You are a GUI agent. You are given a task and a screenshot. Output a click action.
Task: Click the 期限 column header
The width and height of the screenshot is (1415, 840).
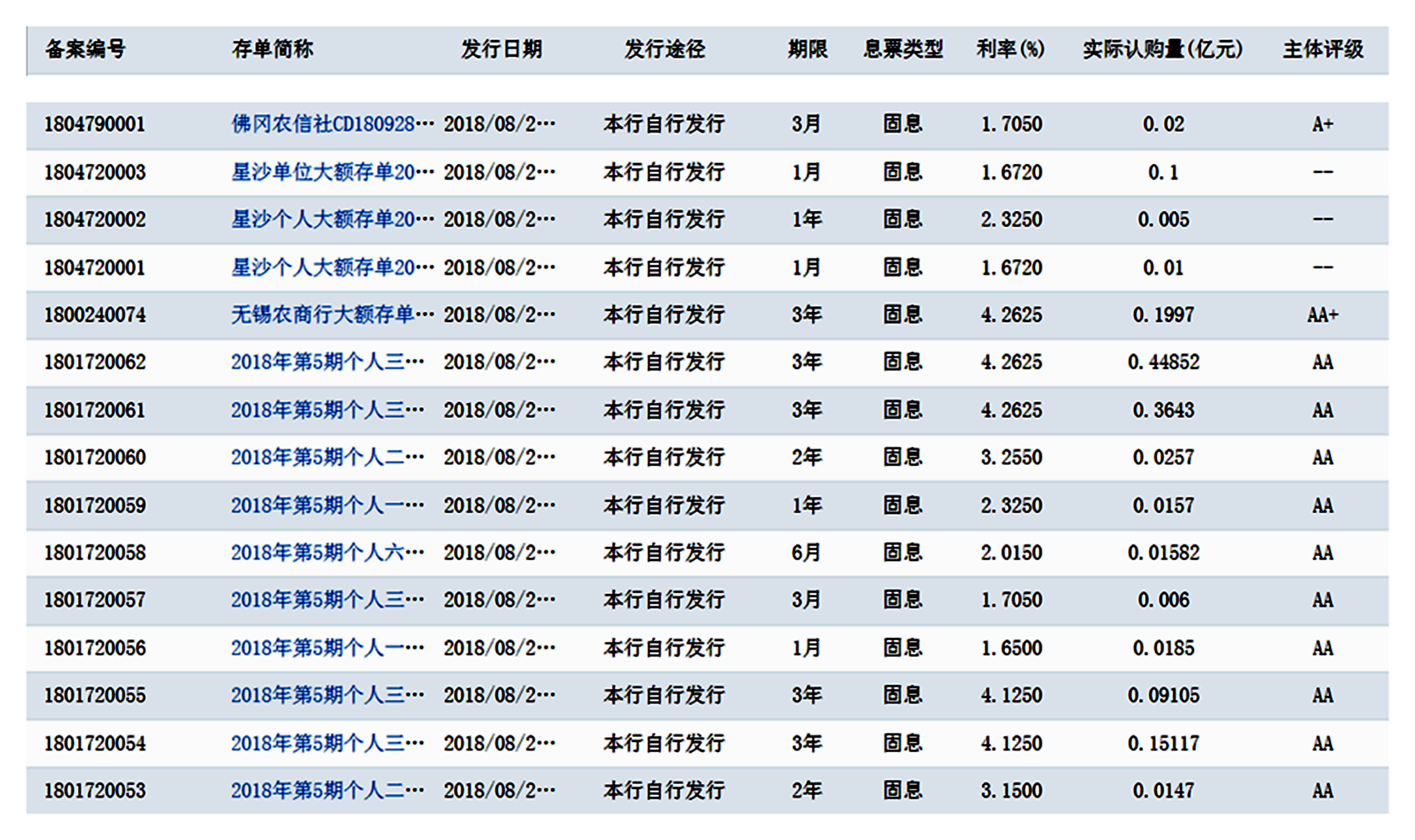pyautogui.click(x=808, y=49)
